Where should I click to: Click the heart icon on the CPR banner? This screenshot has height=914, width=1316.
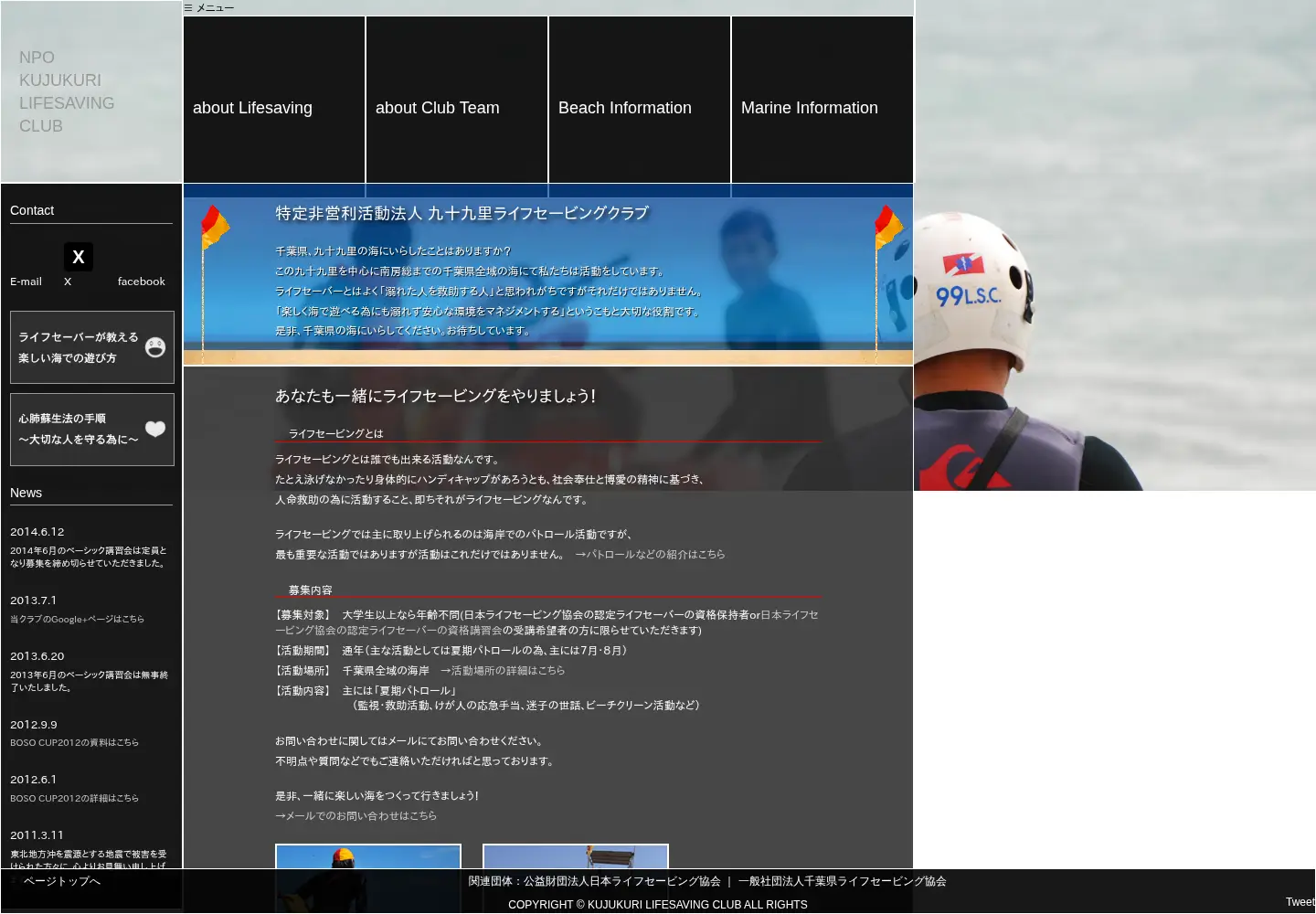[155, 429]
